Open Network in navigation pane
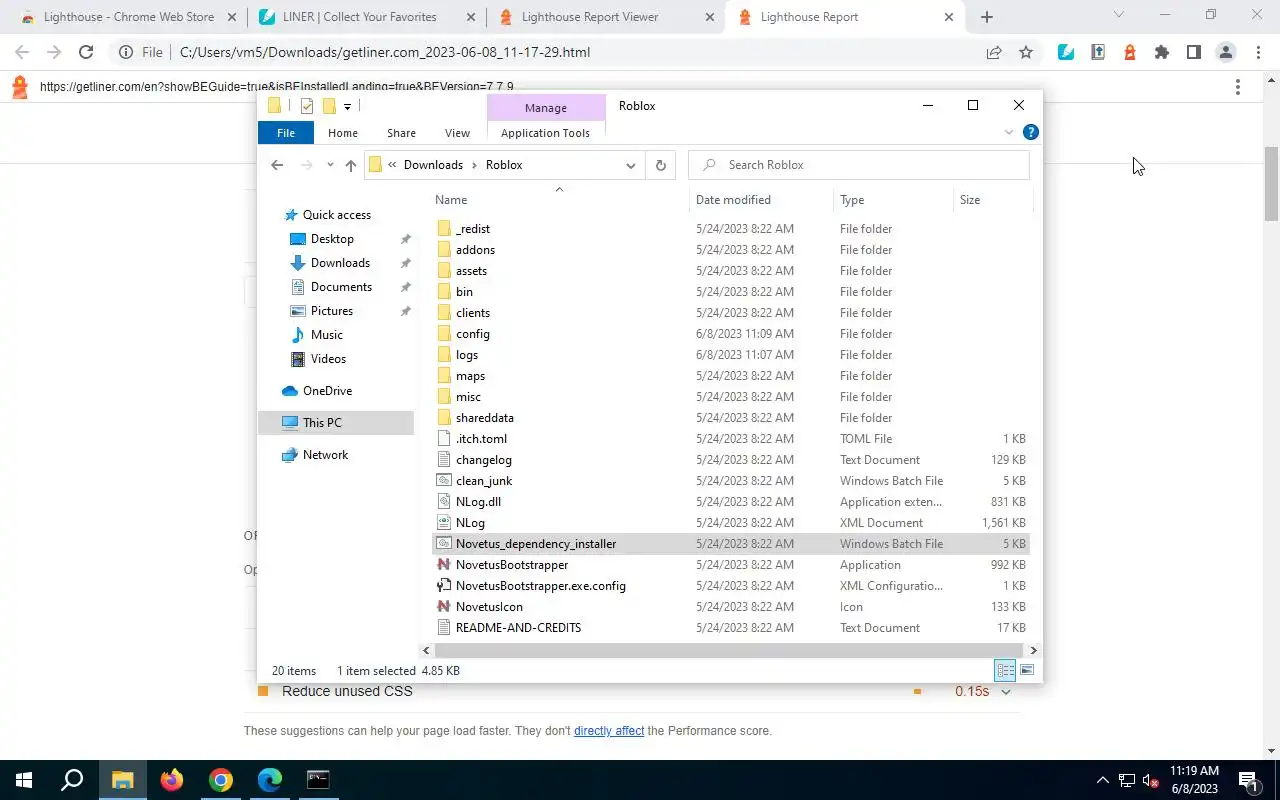Image resolution: width=1280 pixels, height=800 pixels. click(x=325, y=455)
